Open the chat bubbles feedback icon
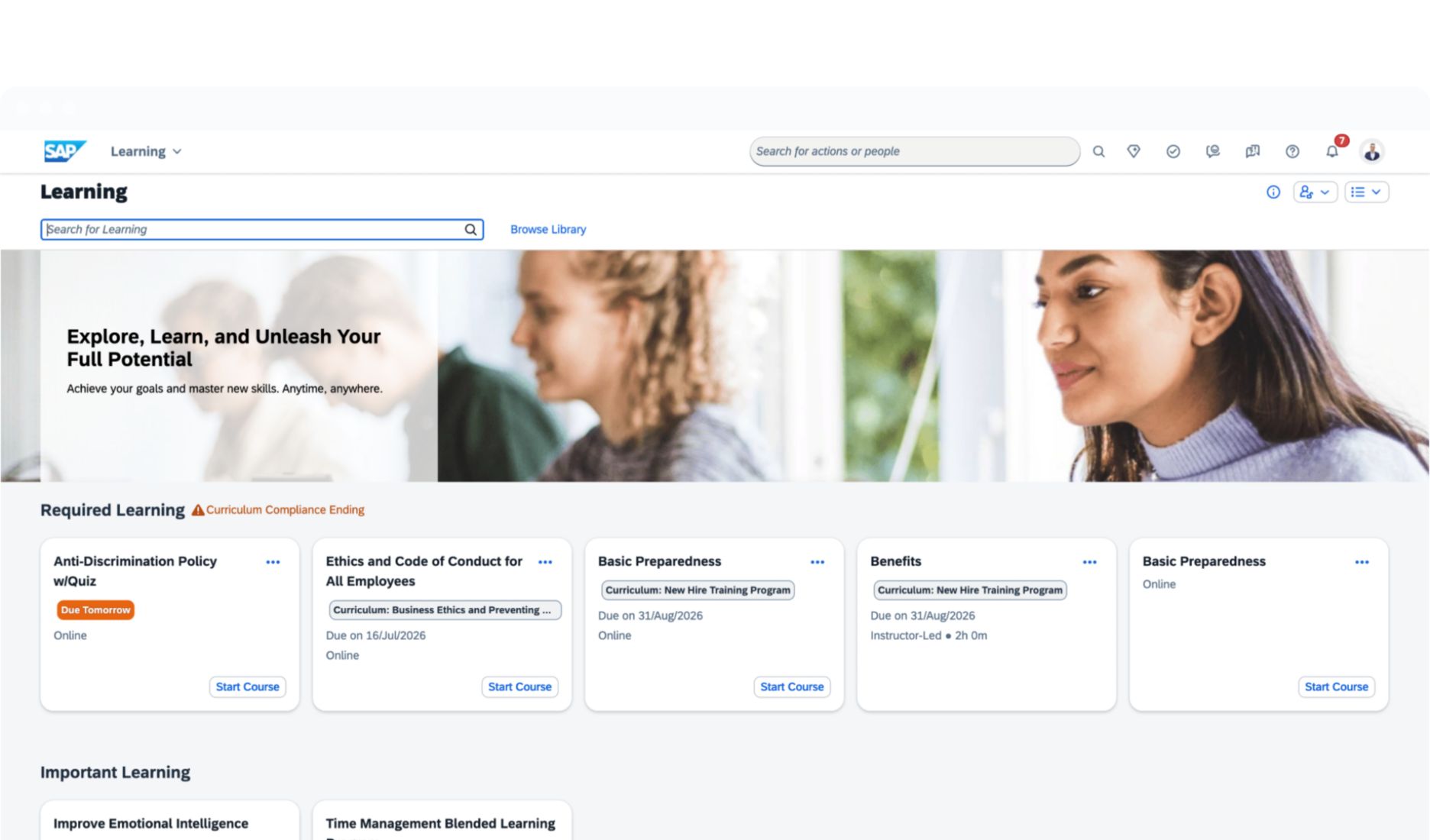This screenshot has width=1430, height=840. (1213, 151)
